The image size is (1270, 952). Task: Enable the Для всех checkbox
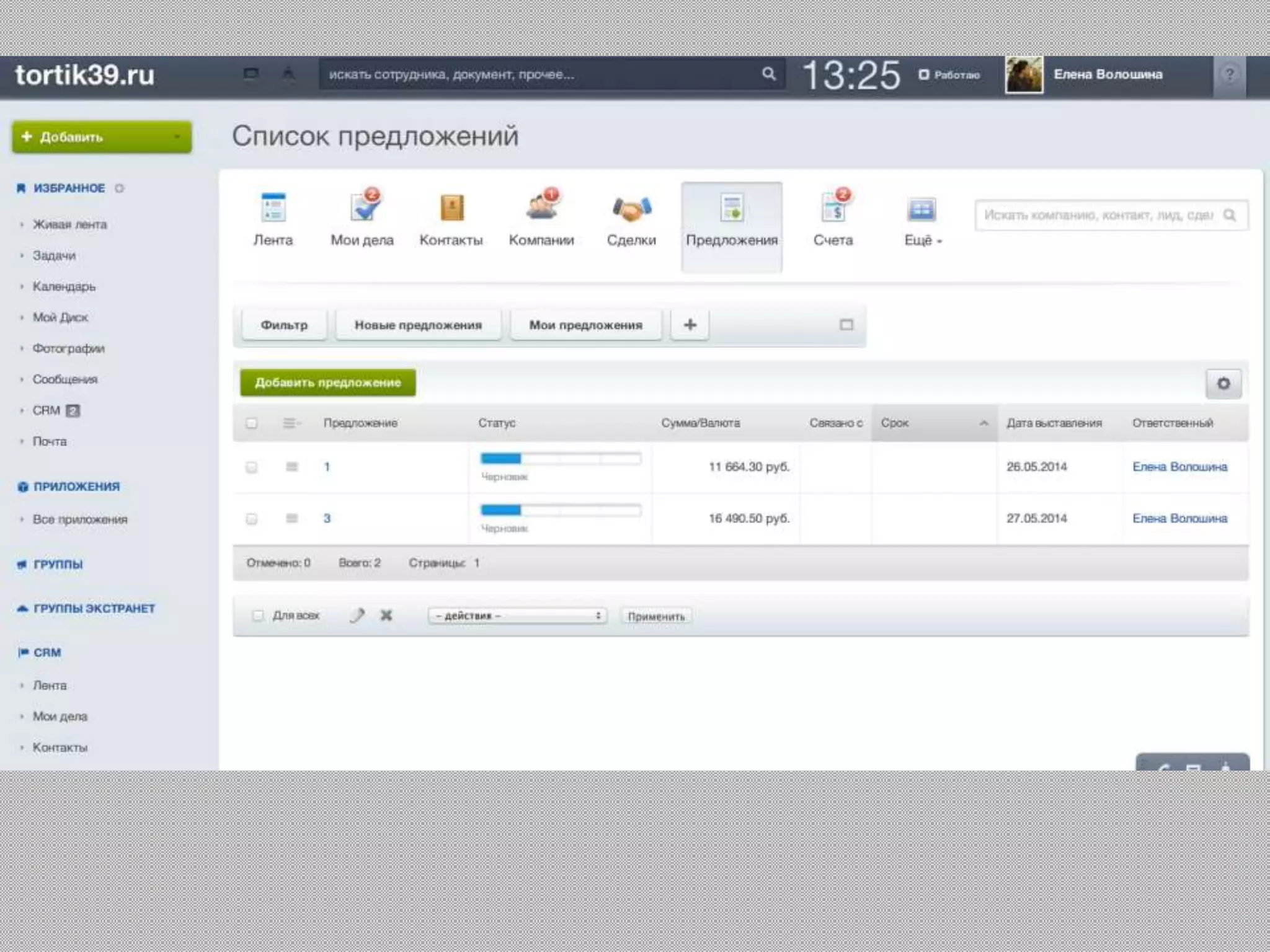[258, 615]
